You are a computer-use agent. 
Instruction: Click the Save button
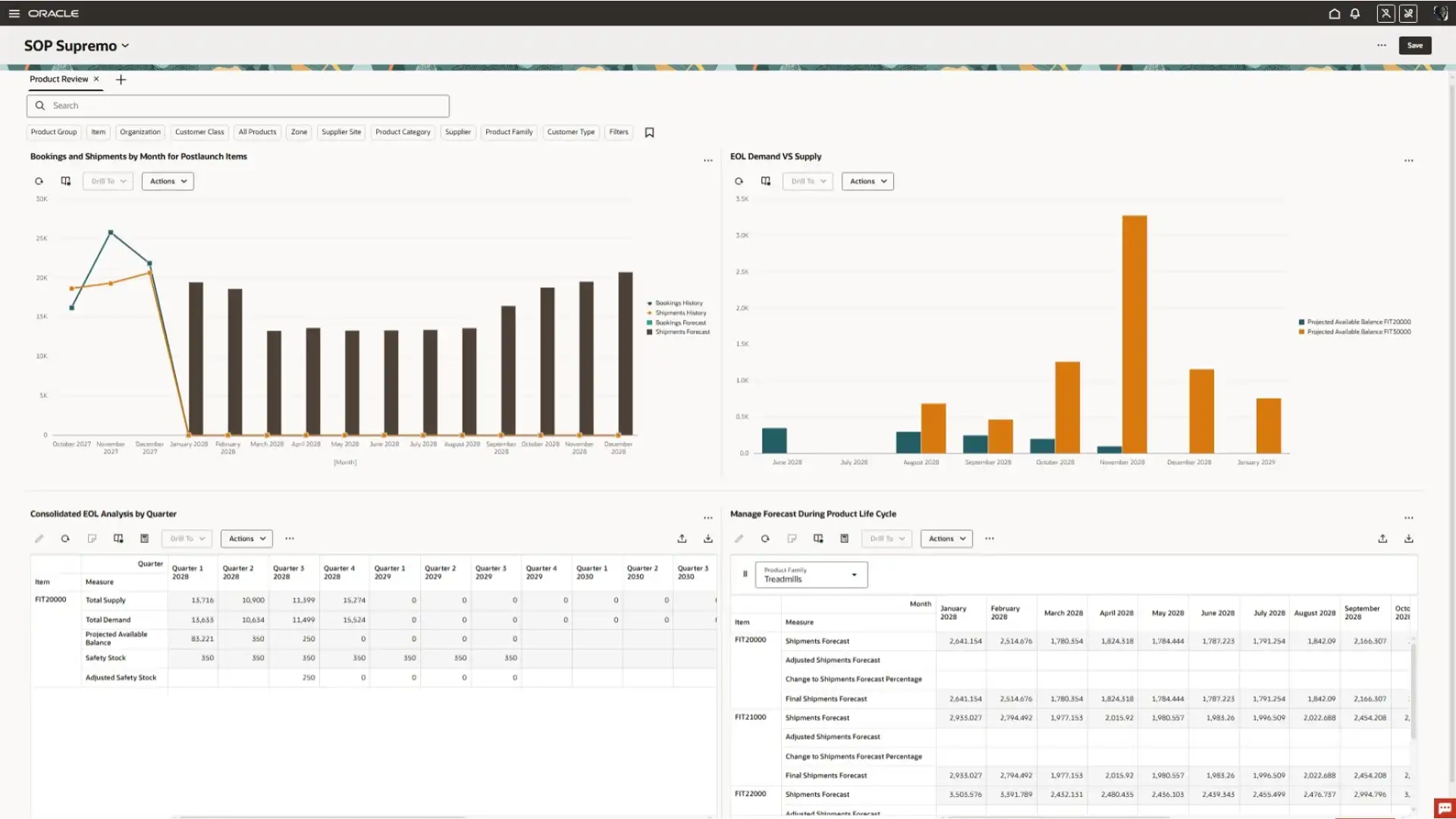1414,45
